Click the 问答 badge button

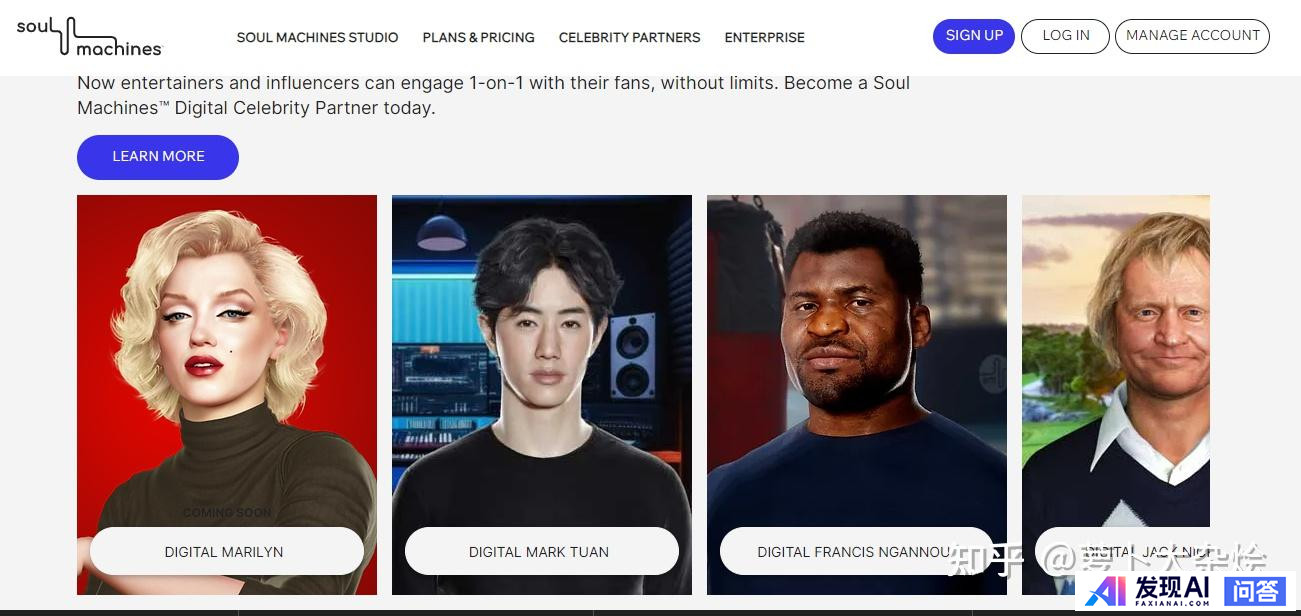pyautogui.click(x=1255, y=591)
